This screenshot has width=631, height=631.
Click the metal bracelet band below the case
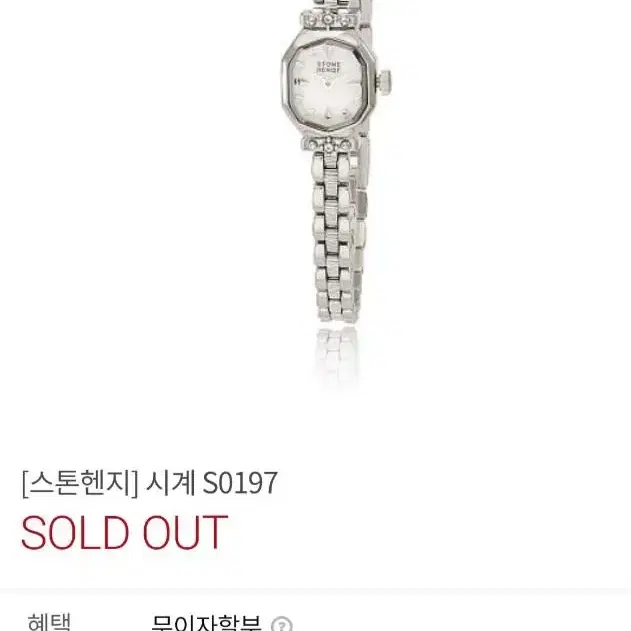click(336, 237)
